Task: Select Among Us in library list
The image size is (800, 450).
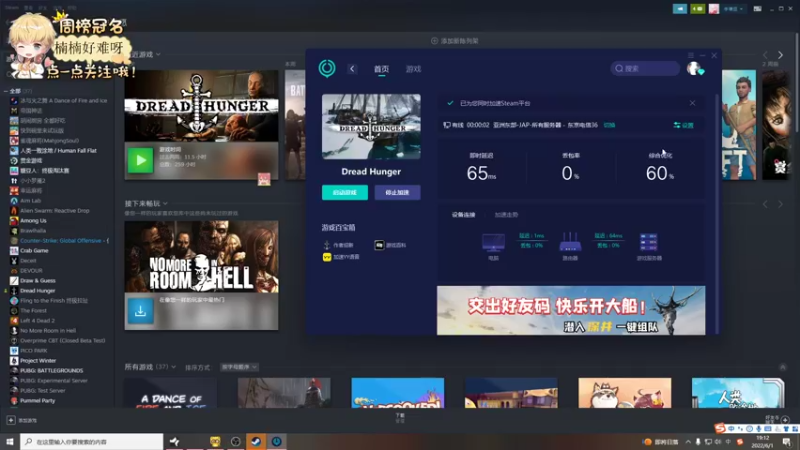Action: point(33,220)
